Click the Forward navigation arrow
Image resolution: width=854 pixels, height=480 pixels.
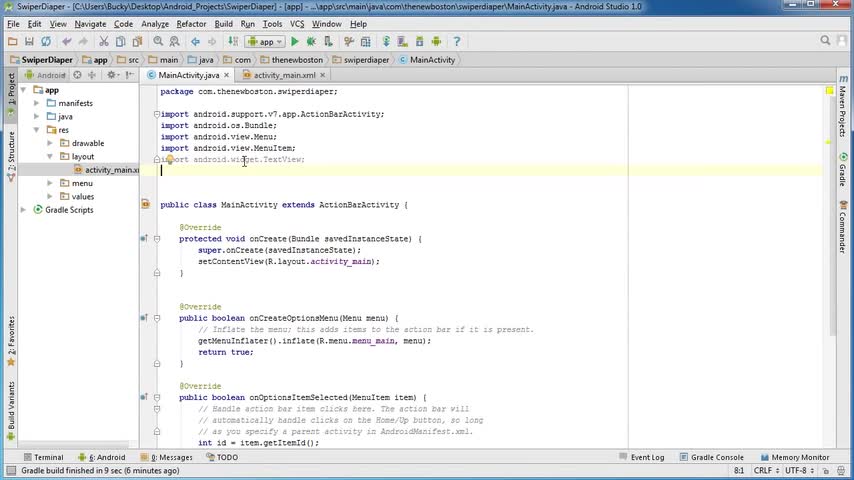click(212, 41)
